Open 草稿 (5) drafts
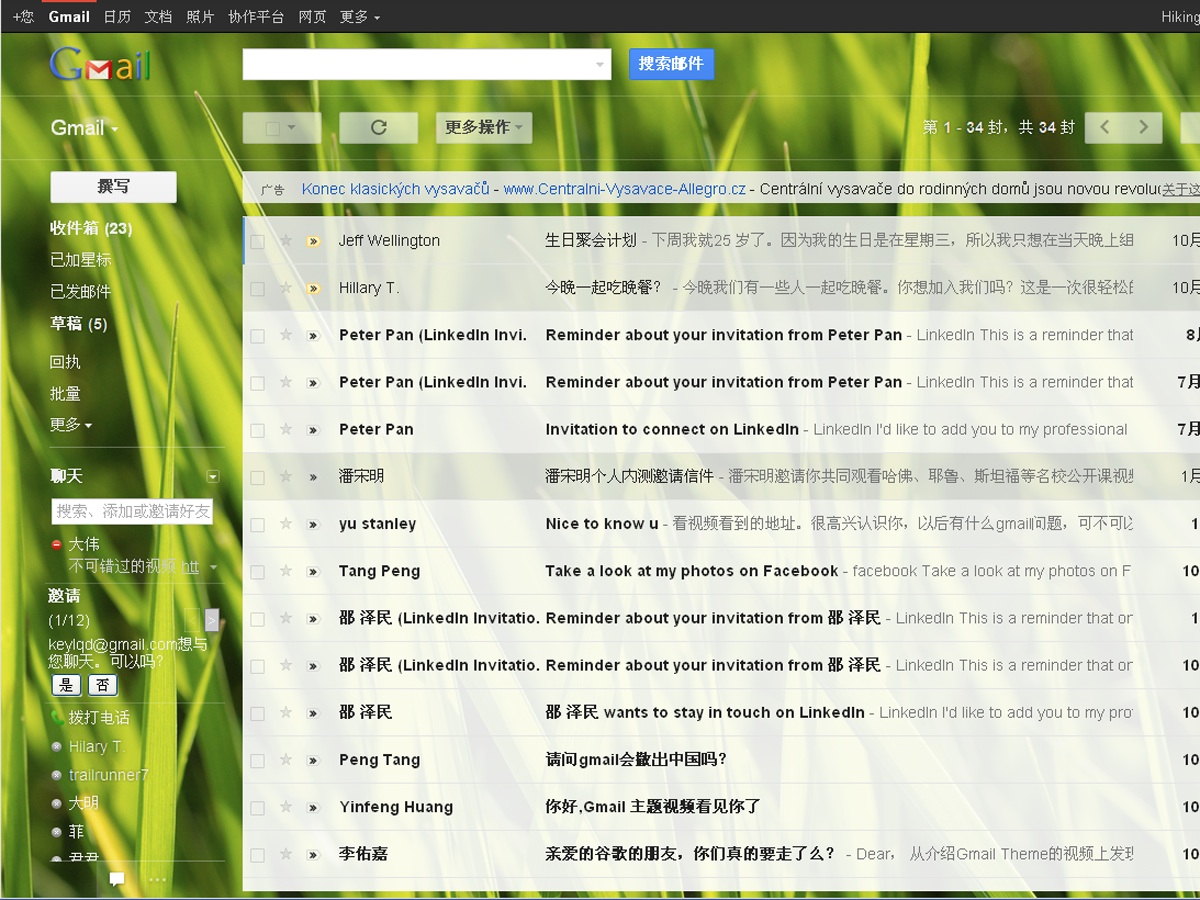Screen dimensions: 1200x900 click(78, 324)
